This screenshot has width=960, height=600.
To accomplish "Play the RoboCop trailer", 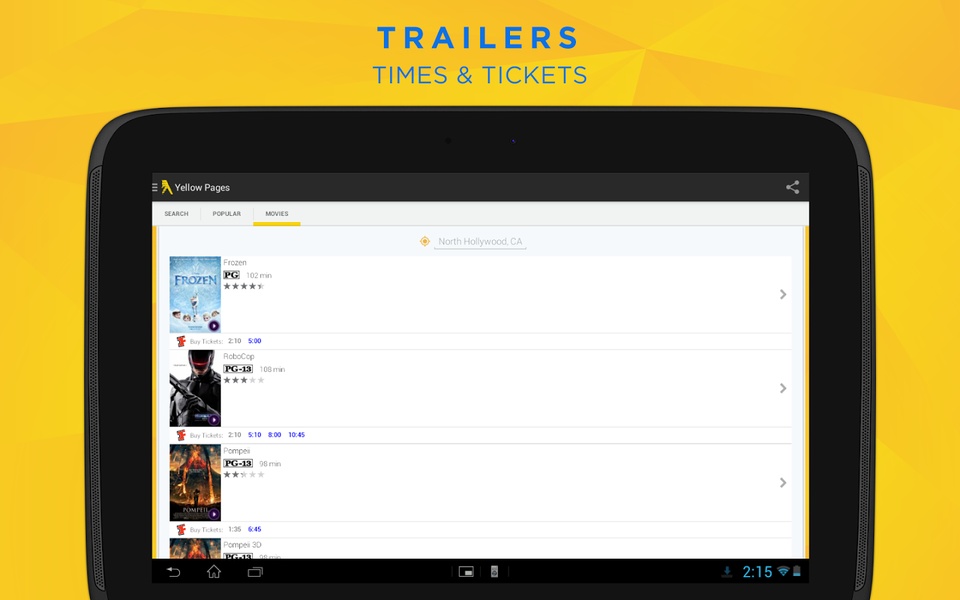I will [x=214, y=420].
